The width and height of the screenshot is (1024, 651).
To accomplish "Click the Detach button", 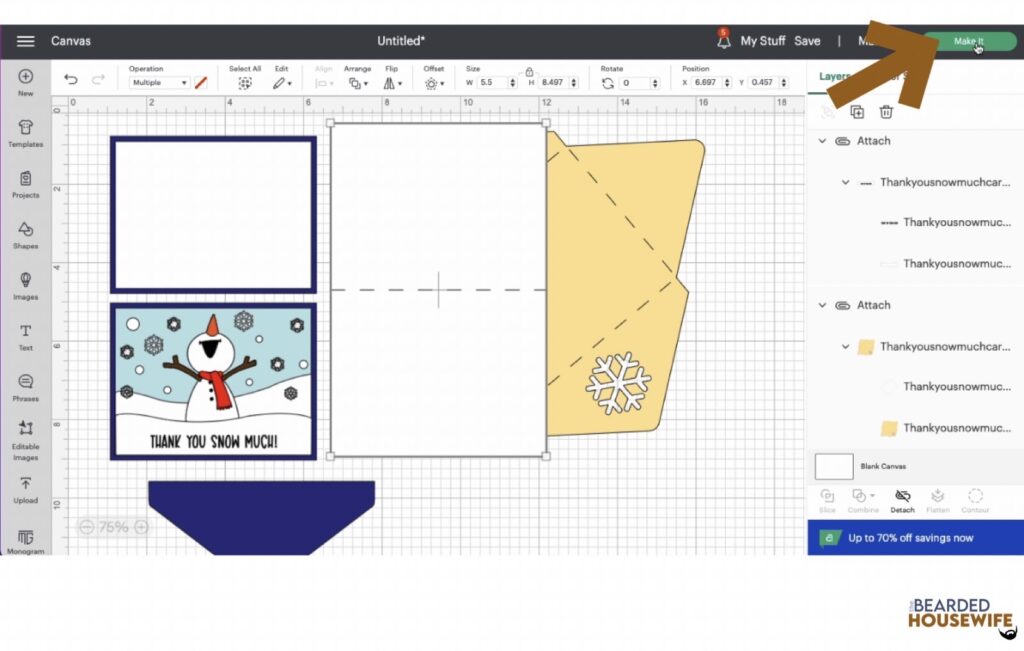I will pos(903,501).
